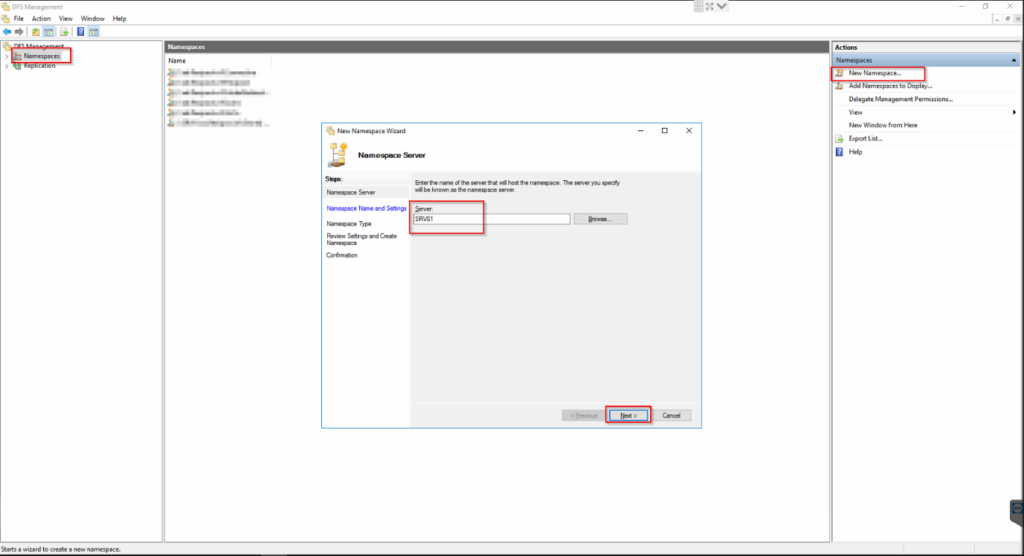Image resolution: width=1024 pixels, height=556 pixels.
Task: Open the Window menu
Action: (92, 18)
